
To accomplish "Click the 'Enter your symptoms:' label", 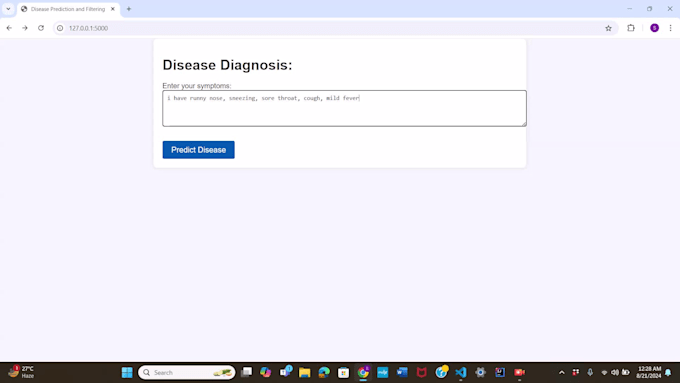I will 197,85.
